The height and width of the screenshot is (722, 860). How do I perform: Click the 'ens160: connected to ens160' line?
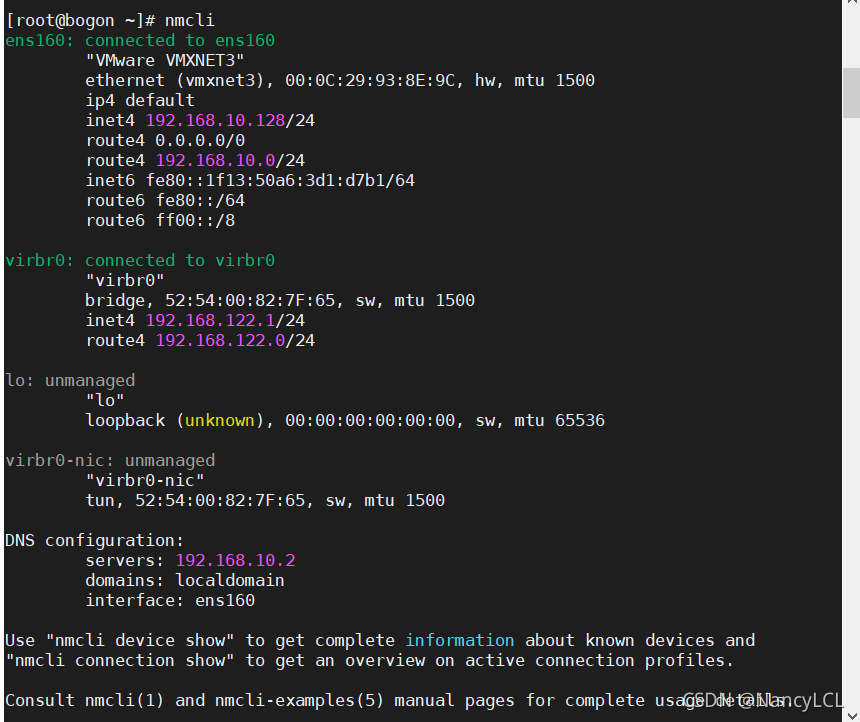tap(140, 41)
